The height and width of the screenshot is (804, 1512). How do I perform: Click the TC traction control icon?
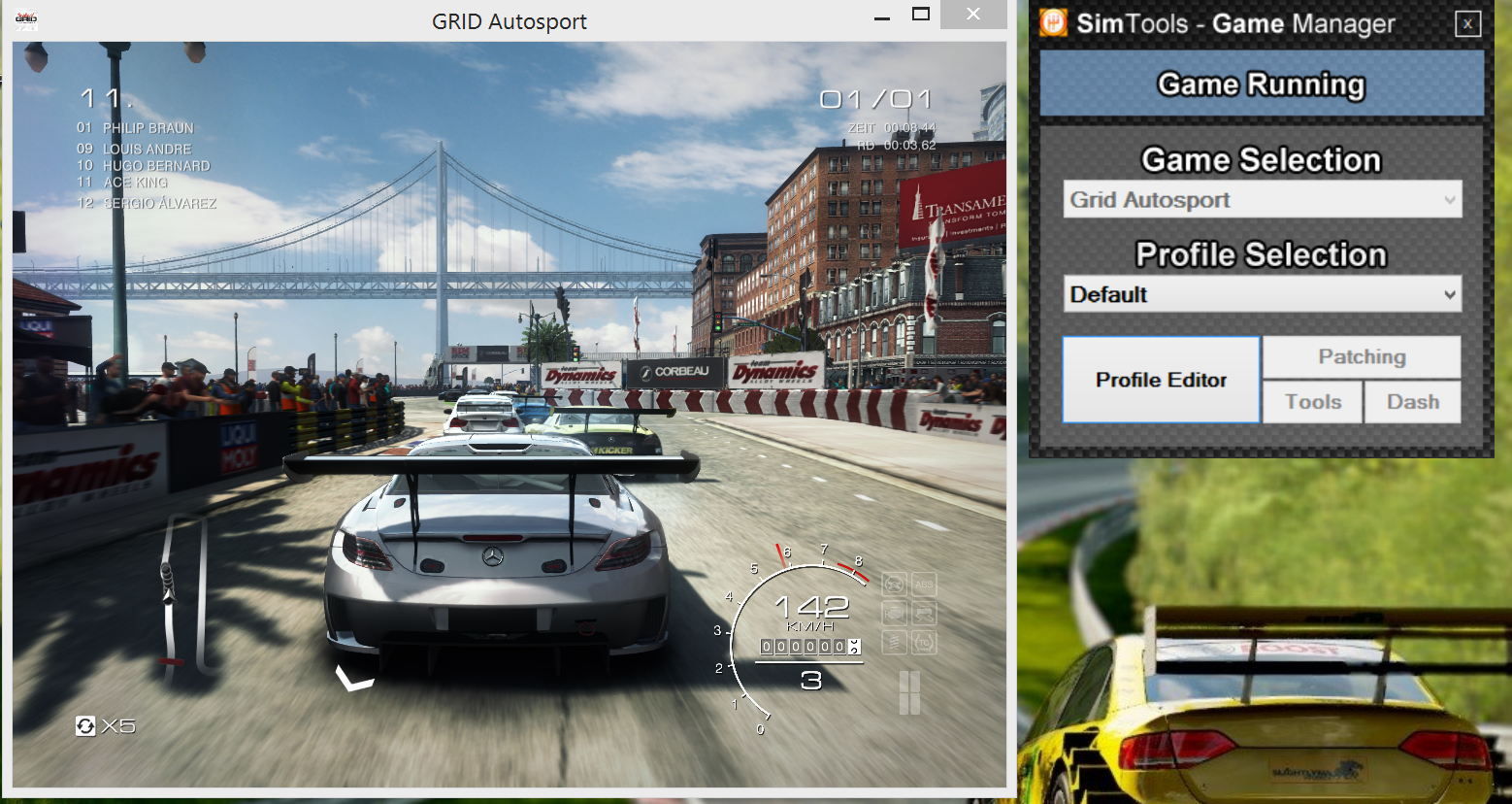coord(925,642)
